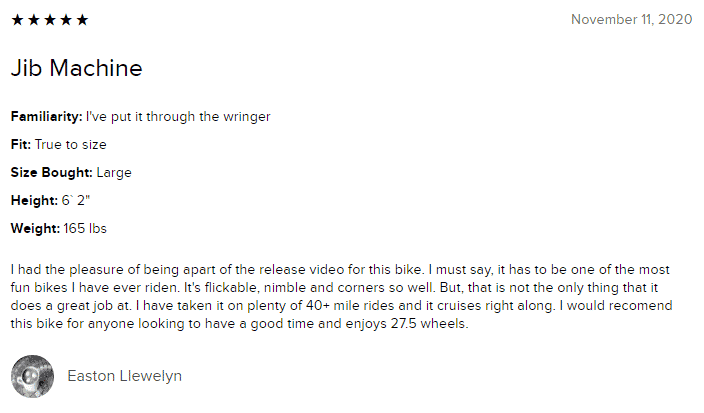The width and height of the screenshot is (704, 413).
Task: Click the review paragraph's first line
Action: pos(340,269)
